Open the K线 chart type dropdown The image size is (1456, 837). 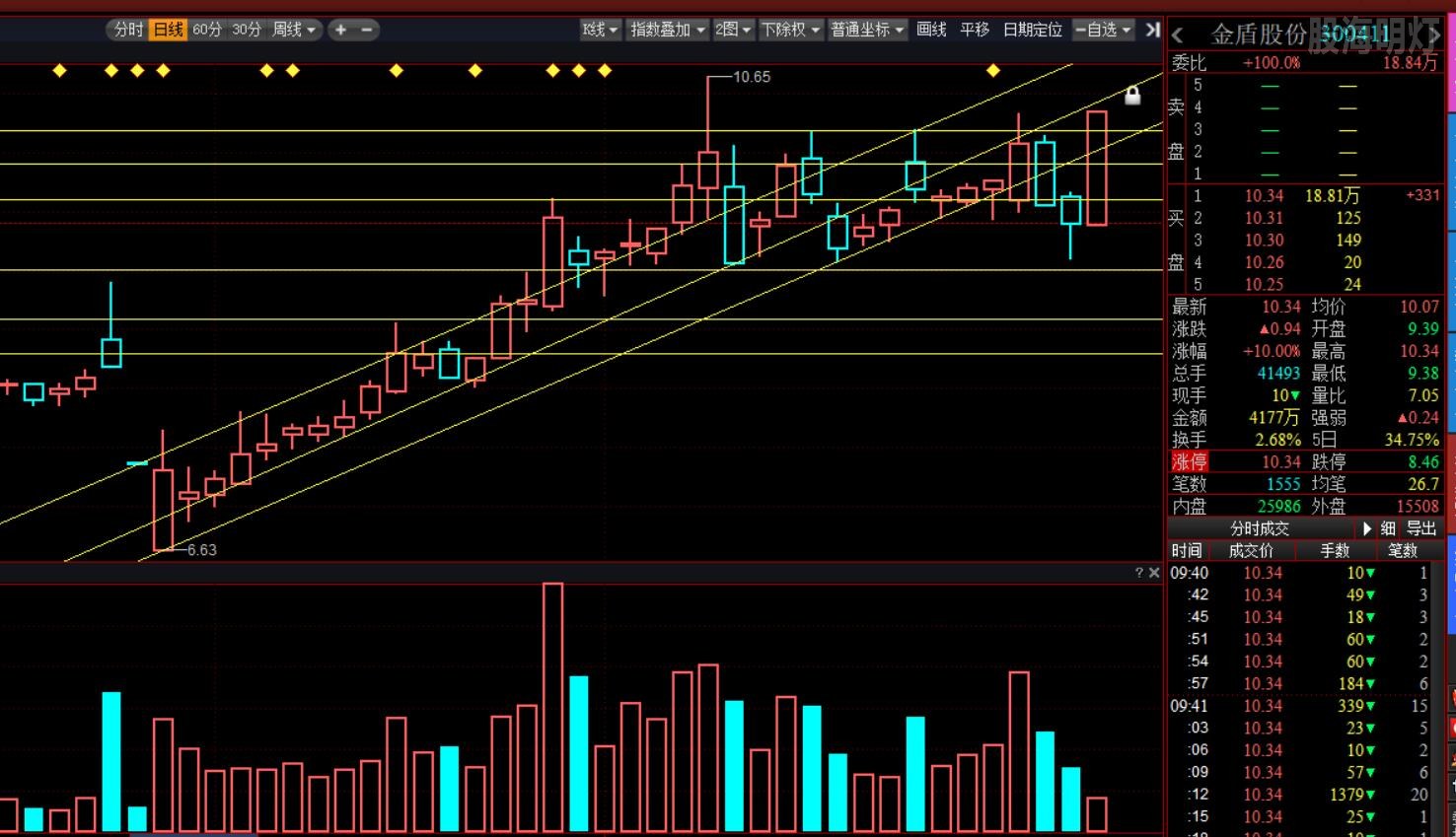[x=600, y=30]
